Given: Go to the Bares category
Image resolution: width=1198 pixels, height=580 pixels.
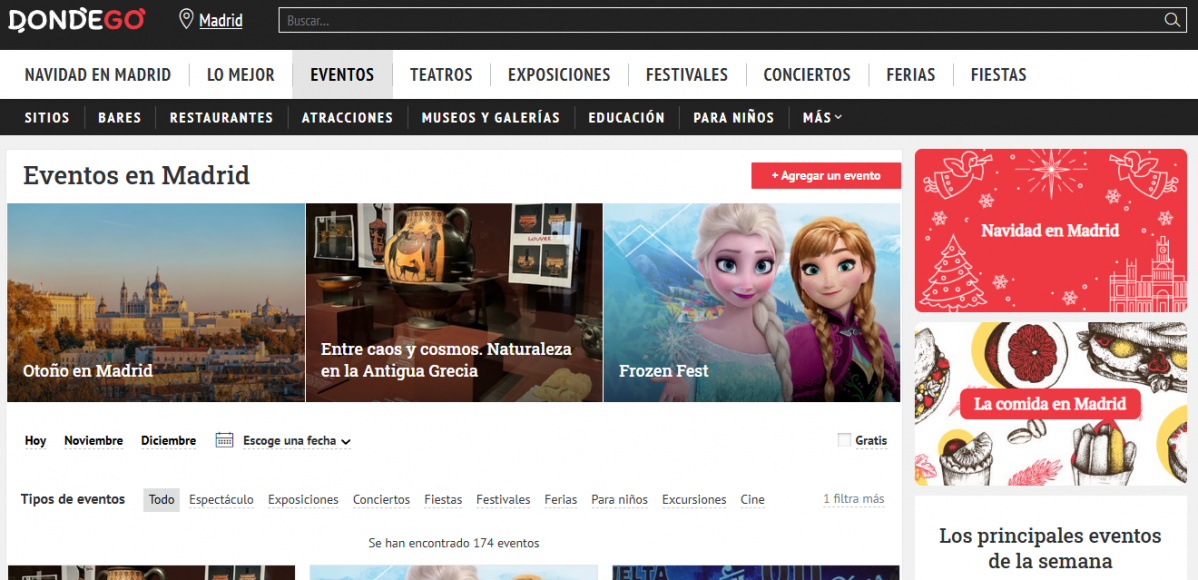Looking at the screenshot, I should (119, 118).
